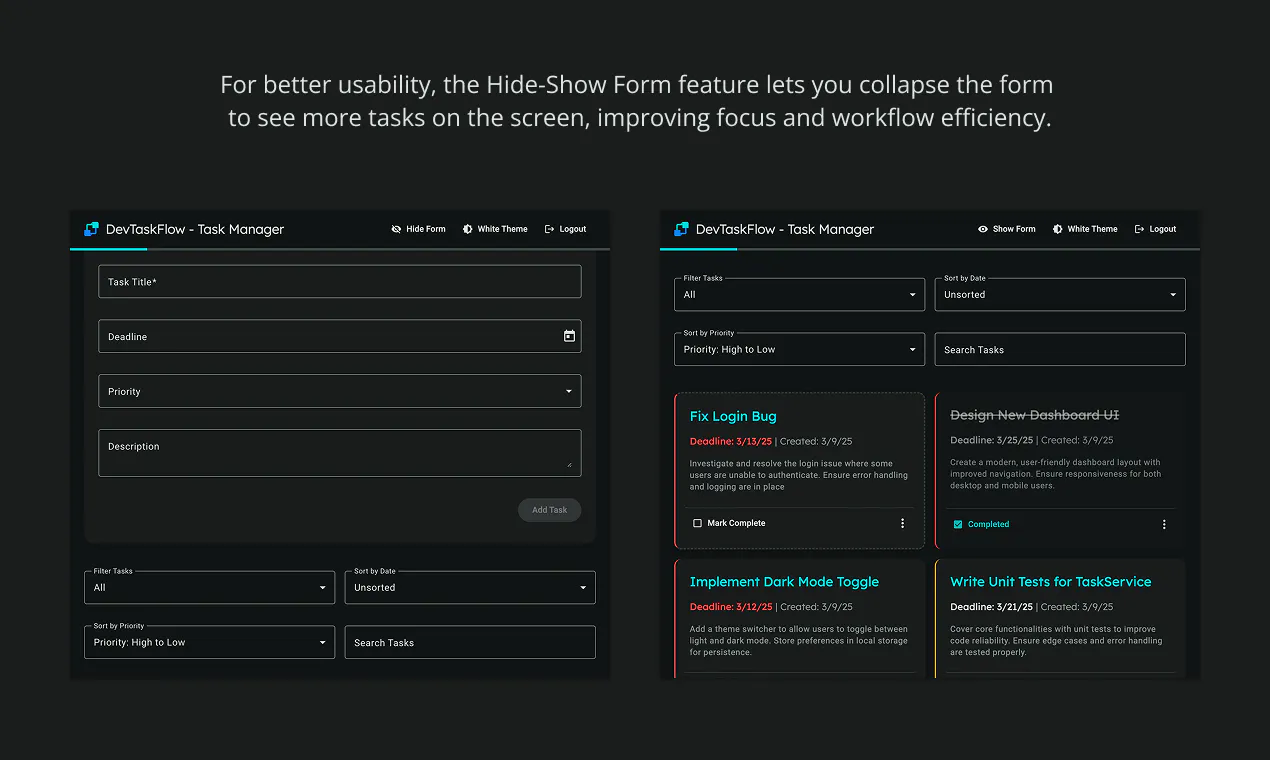Viewport: 1270px width, 760px height.
Task: Click Logout arrow icon in right window
Action: (1139, 229)
